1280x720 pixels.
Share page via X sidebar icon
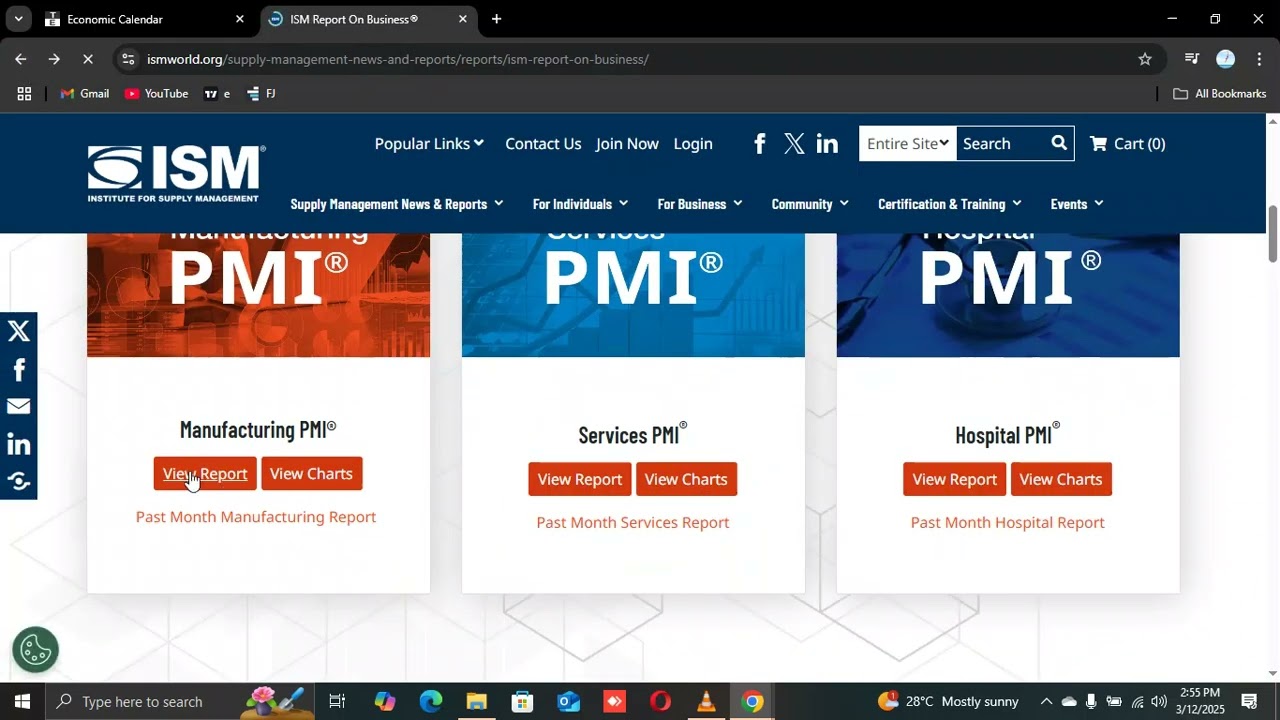[19, 331]
